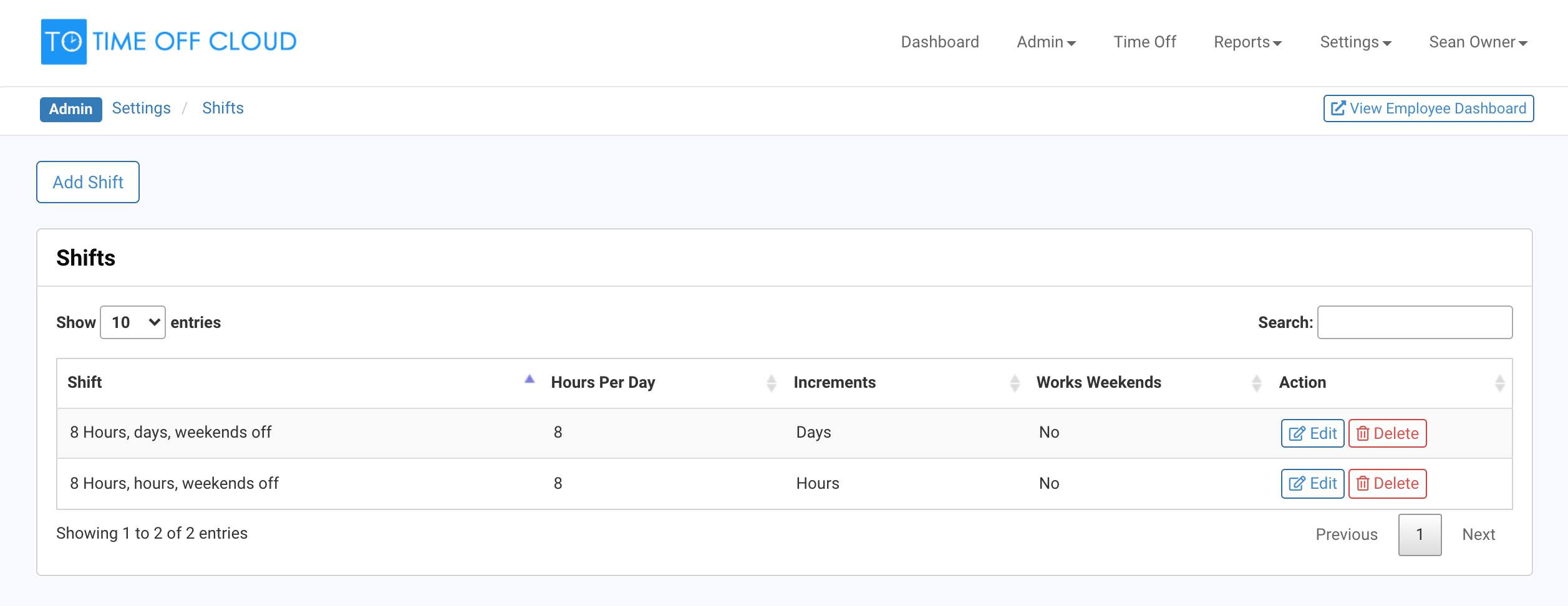
Task: Open View Employee Dashboard
Action: point(1428,108)
